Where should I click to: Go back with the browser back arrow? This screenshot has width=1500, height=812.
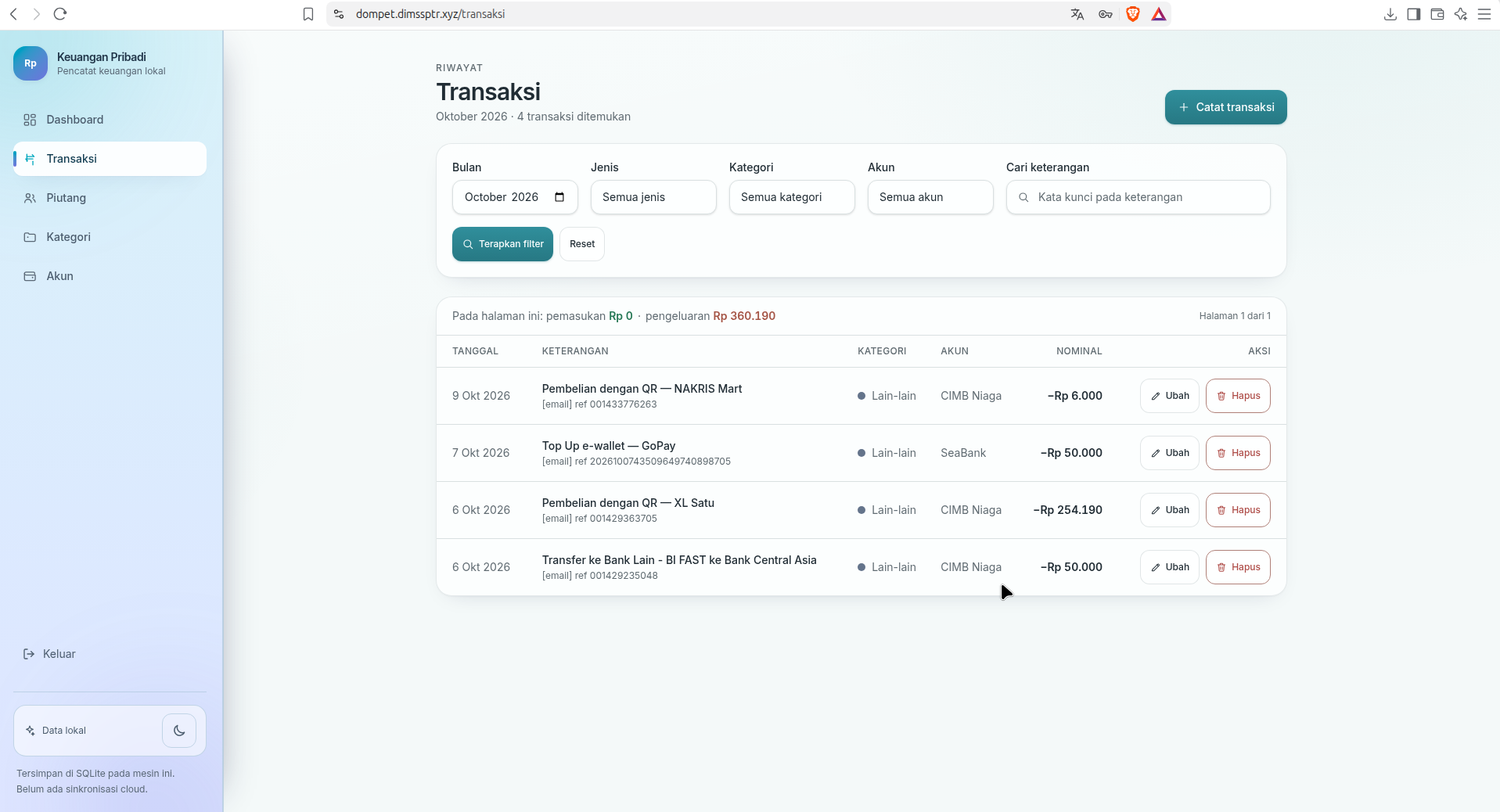pos(13,14)
